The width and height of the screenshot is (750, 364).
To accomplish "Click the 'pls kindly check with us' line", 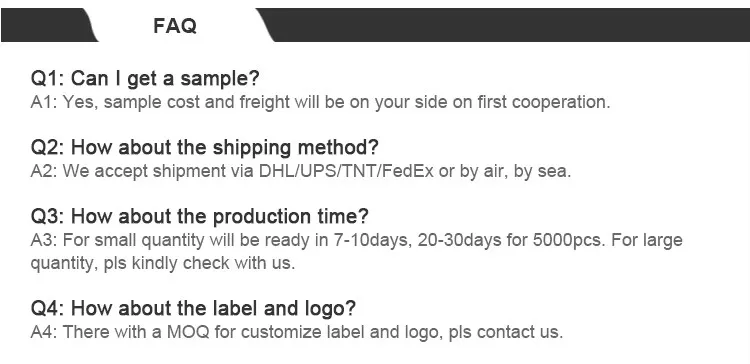I will [163, 263].
